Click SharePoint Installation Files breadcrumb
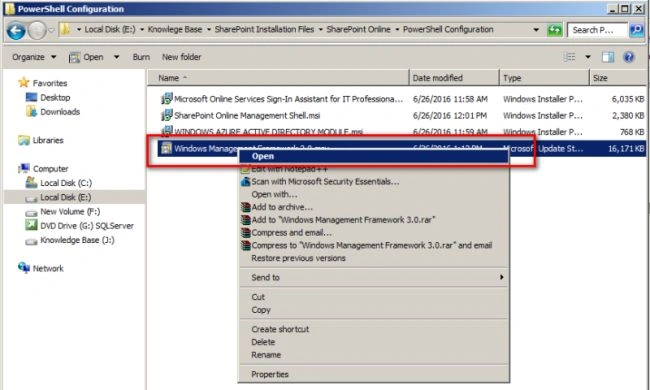The image size is (650, 390). (264, 29)
